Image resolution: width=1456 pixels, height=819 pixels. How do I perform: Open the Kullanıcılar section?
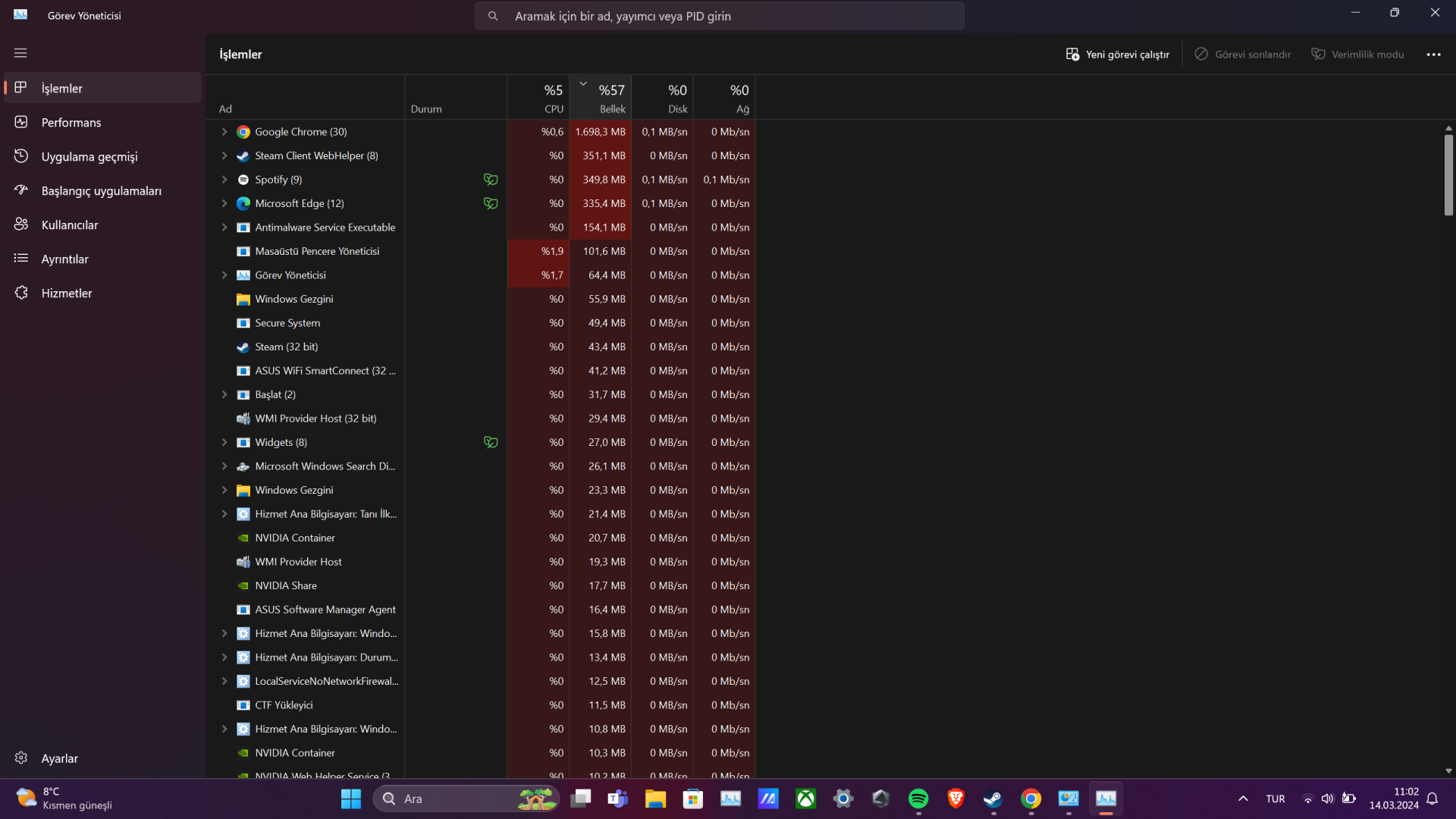pyautogui.click(x=69, y=225)
